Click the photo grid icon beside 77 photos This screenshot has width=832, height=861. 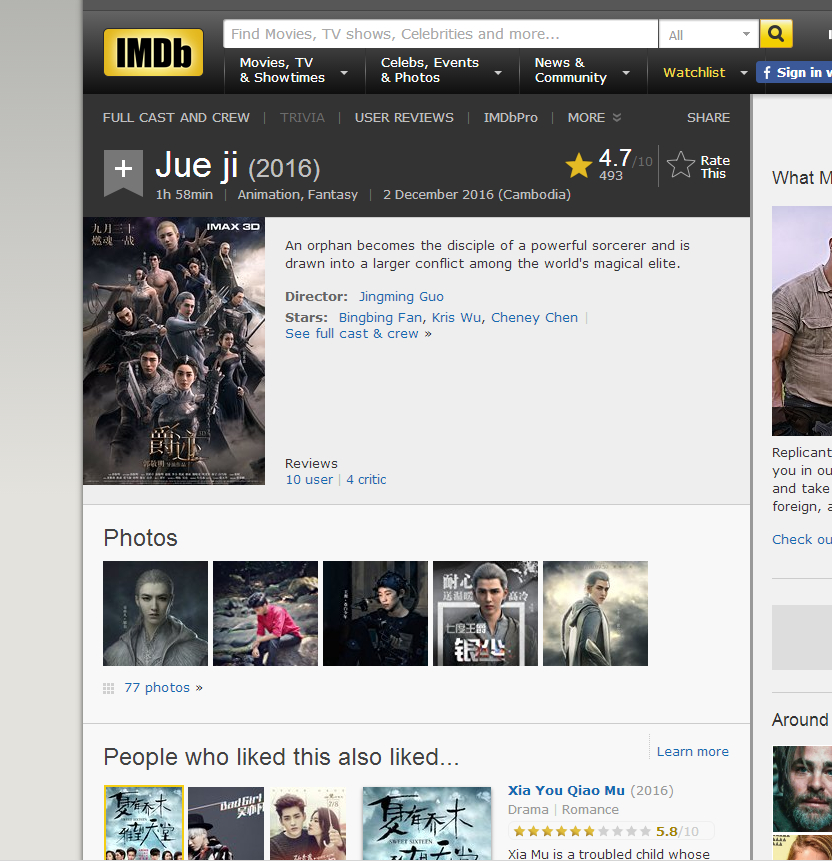point(109,688)
